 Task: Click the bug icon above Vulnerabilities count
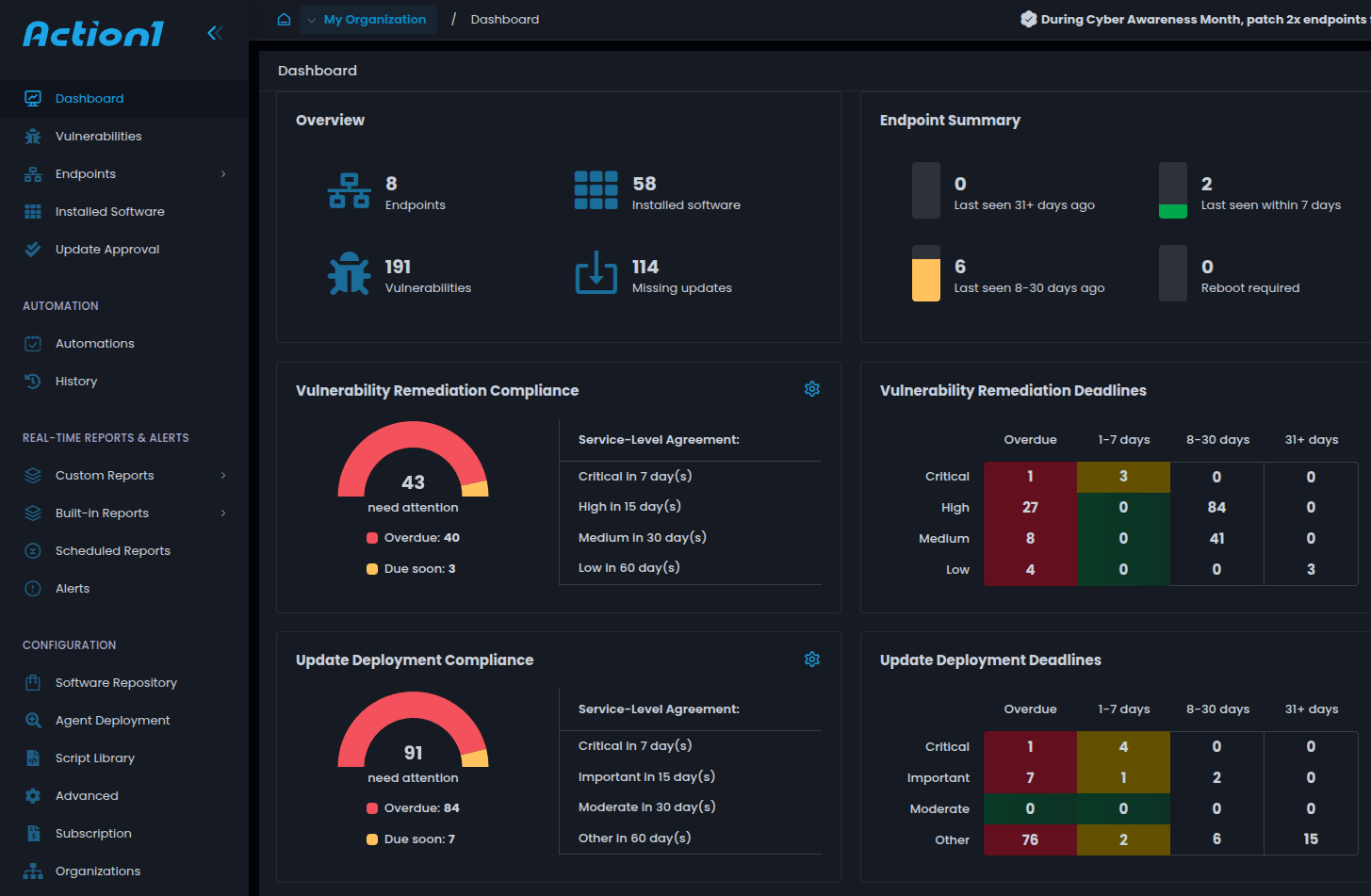click(349, 274)
